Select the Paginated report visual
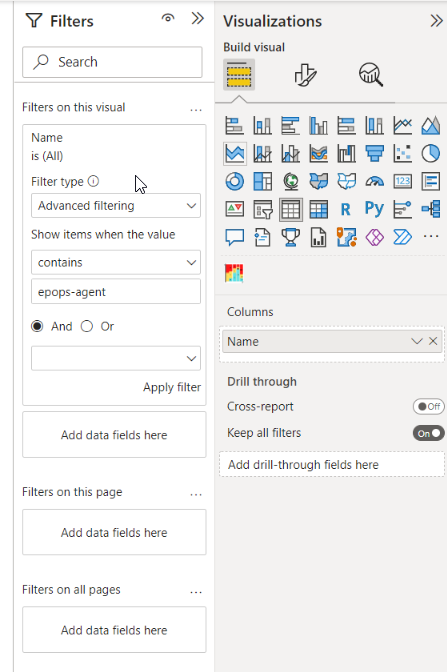This screenshot has width=447, height=672. pyautogui.click(x=318, y=237)
